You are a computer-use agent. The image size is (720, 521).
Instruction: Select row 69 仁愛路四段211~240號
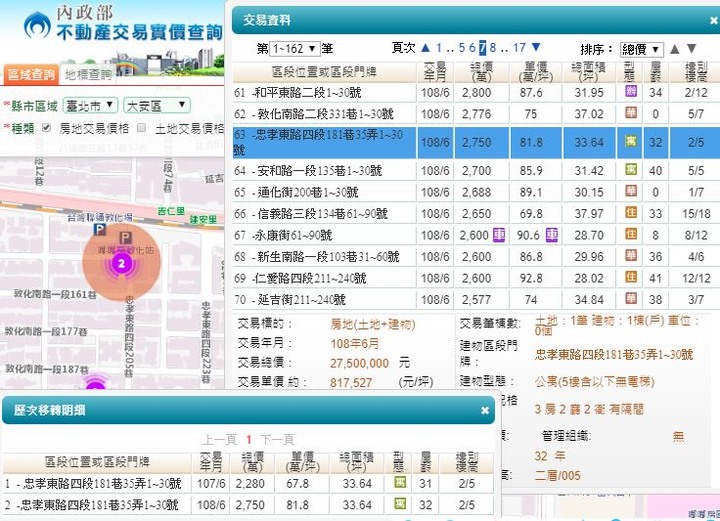476,278
